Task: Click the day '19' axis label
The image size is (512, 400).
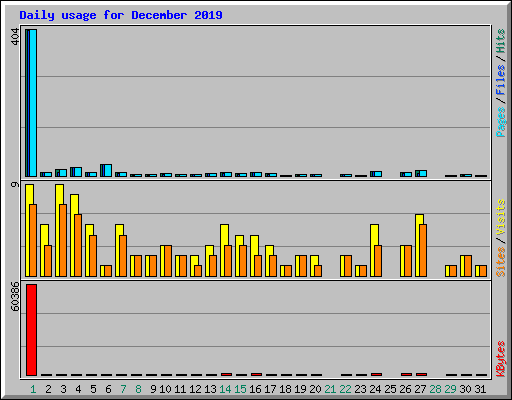Action: (300, 389)
